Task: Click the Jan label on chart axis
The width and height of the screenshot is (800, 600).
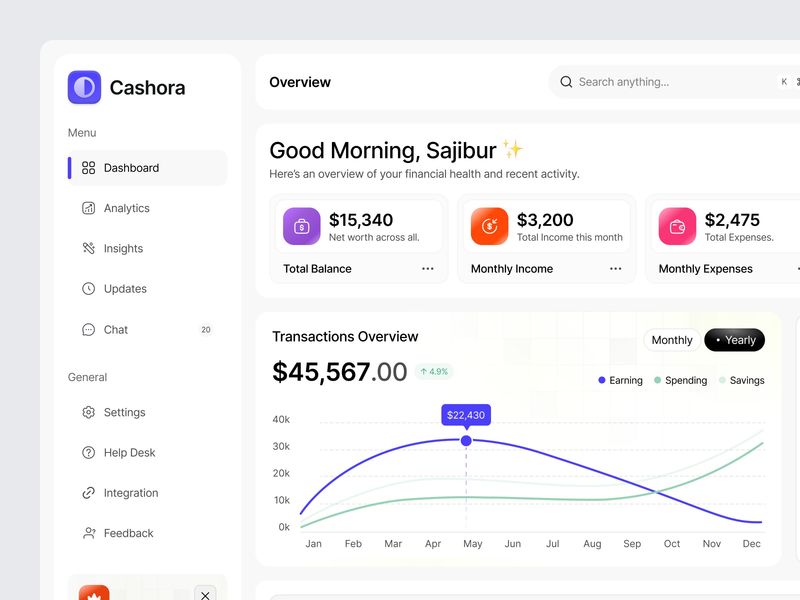Action: (x=313, y=544)
